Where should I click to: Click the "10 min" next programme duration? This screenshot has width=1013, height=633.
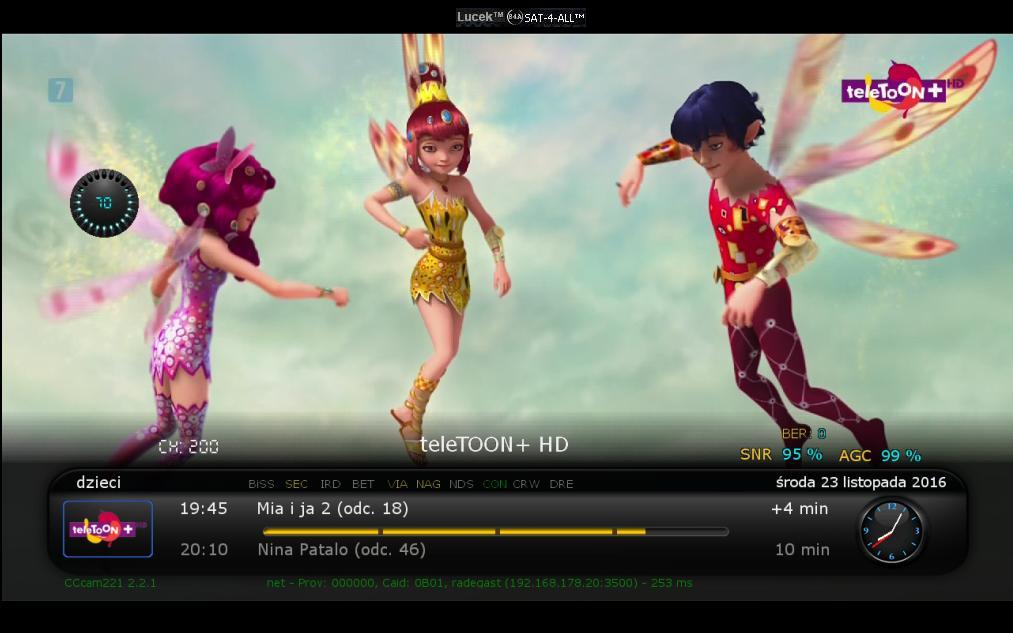(x=802, y=550)
